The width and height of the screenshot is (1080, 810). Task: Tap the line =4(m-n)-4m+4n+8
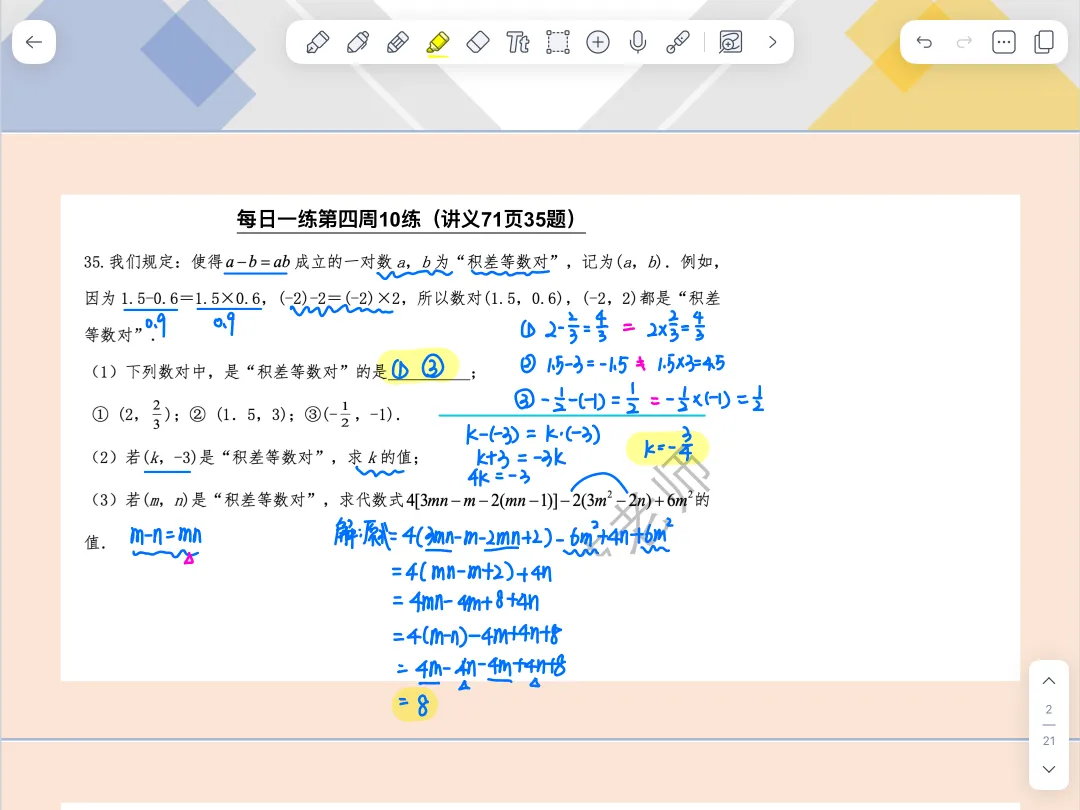pyautogui.click(x=477, y=635)
